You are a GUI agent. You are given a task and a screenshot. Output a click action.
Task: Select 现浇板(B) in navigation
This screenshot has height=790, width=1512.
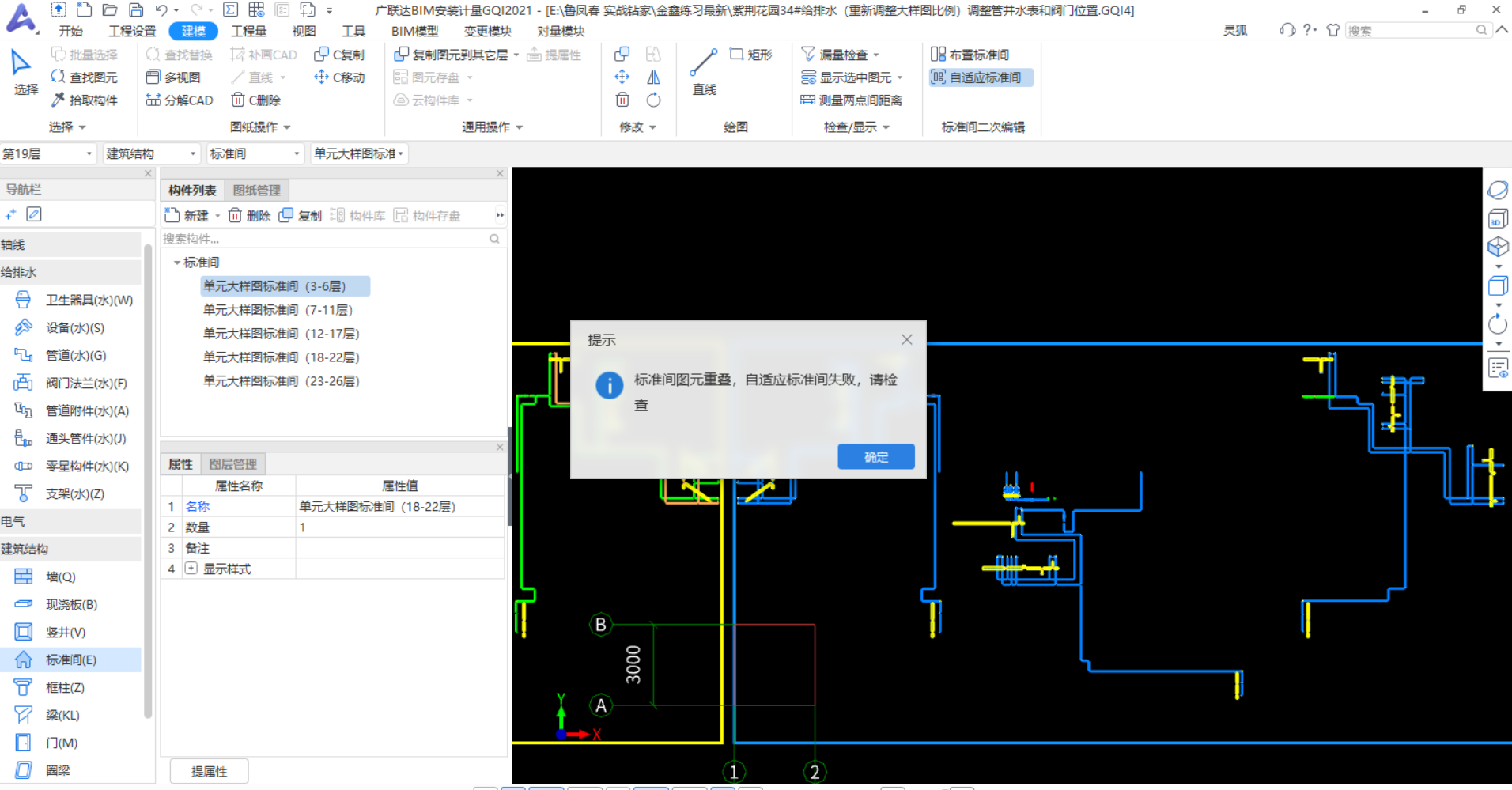click(56, 605)
